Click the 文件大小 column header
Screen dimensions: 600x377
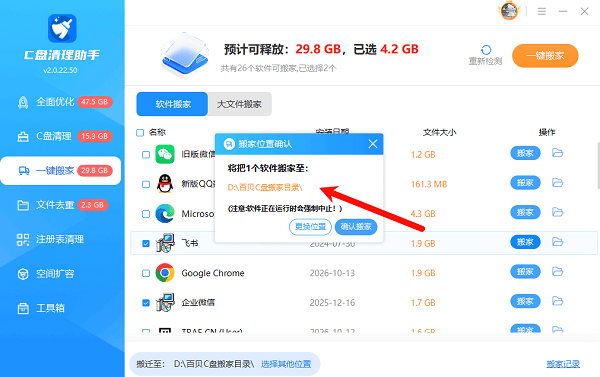coord(439,132)
